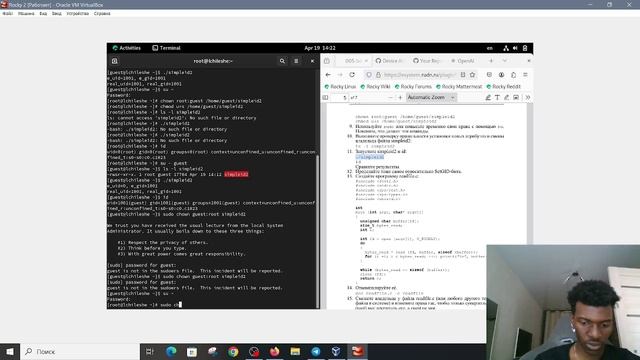Go back with Firefox back arrow
This screenshot has width=640, height=360.
click(328, 75)
